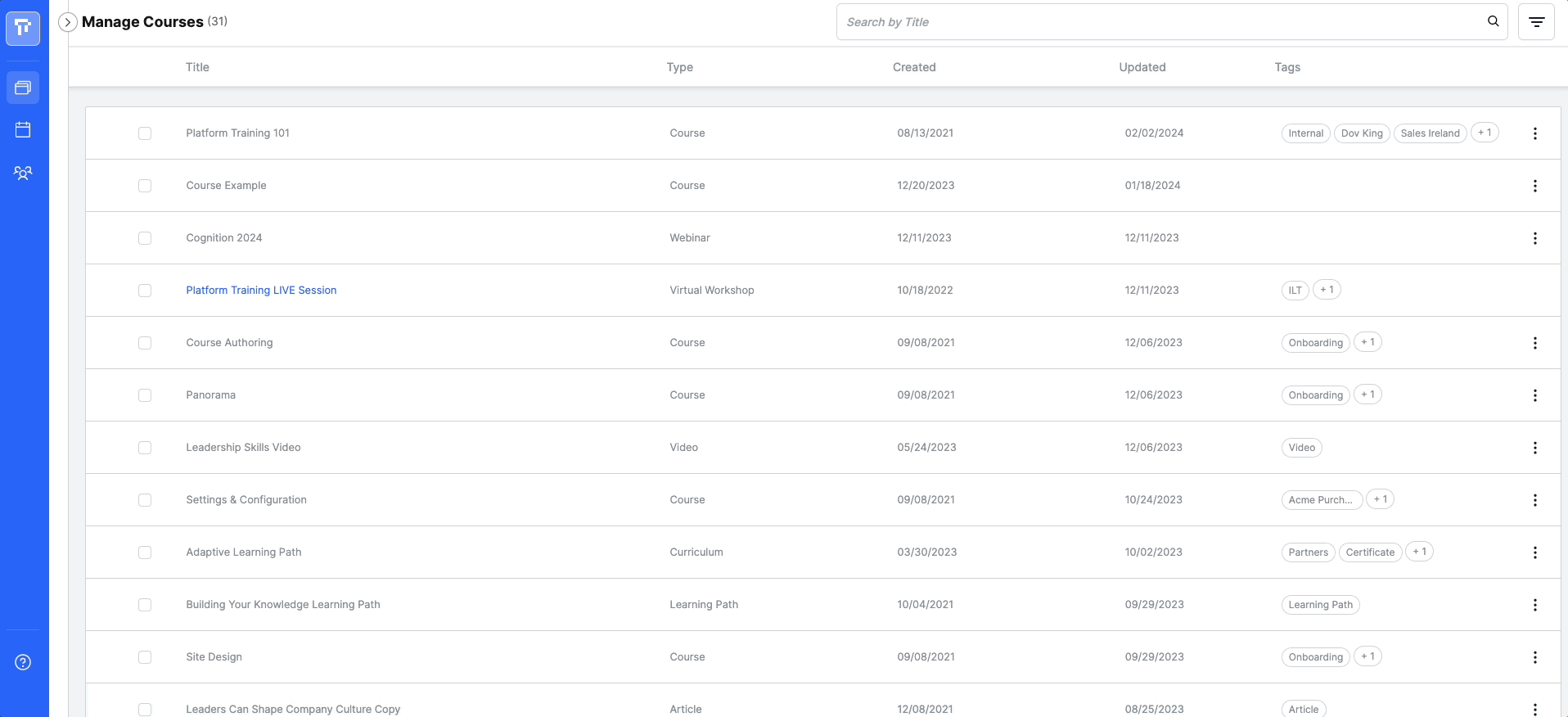
Task: Expand +1 tags on Adaptive Learning Path row
Action: coord(1419,552)
